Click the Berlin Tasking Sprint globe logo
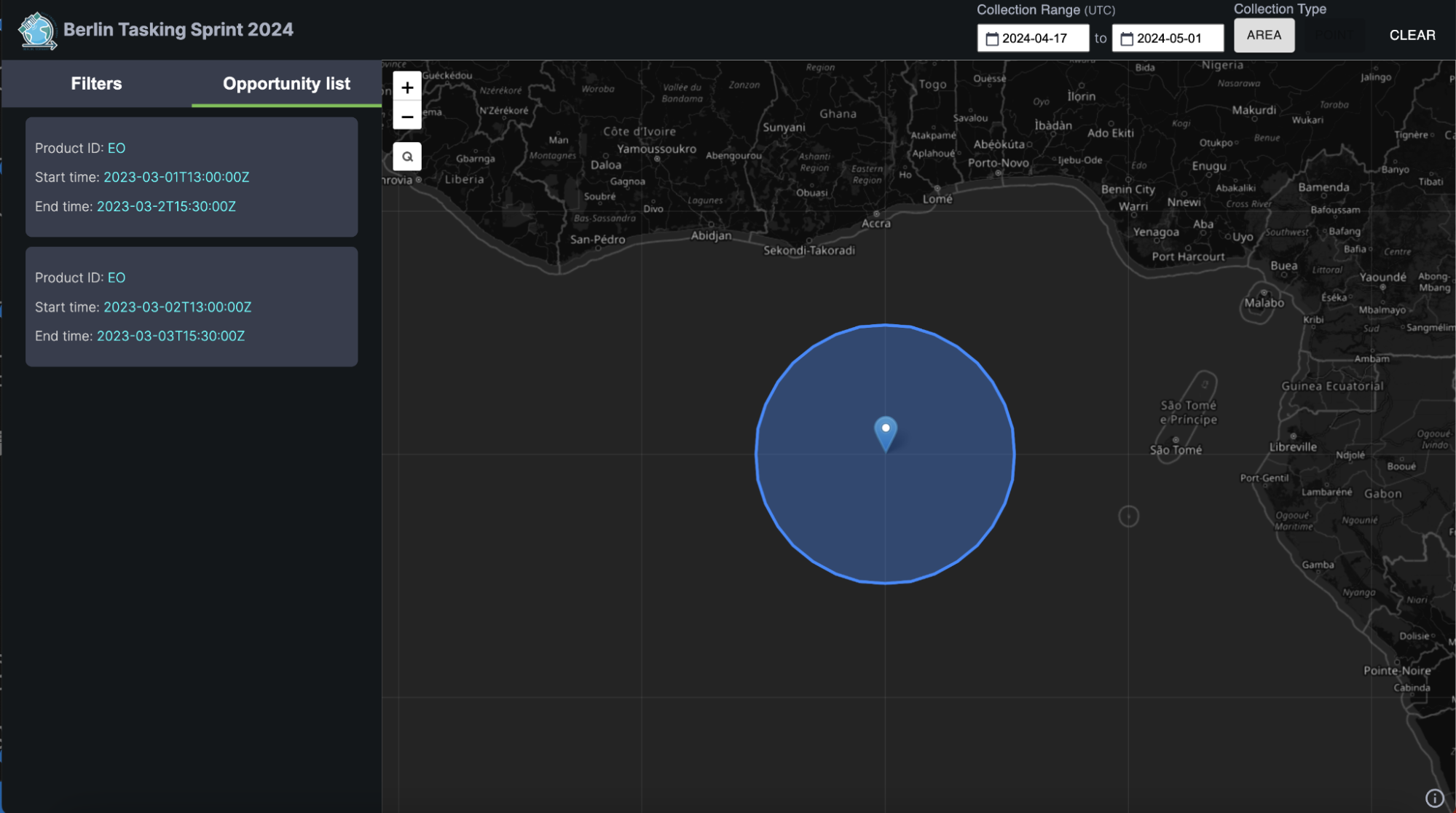1456x813 pixels. click(x=37, y=31)
